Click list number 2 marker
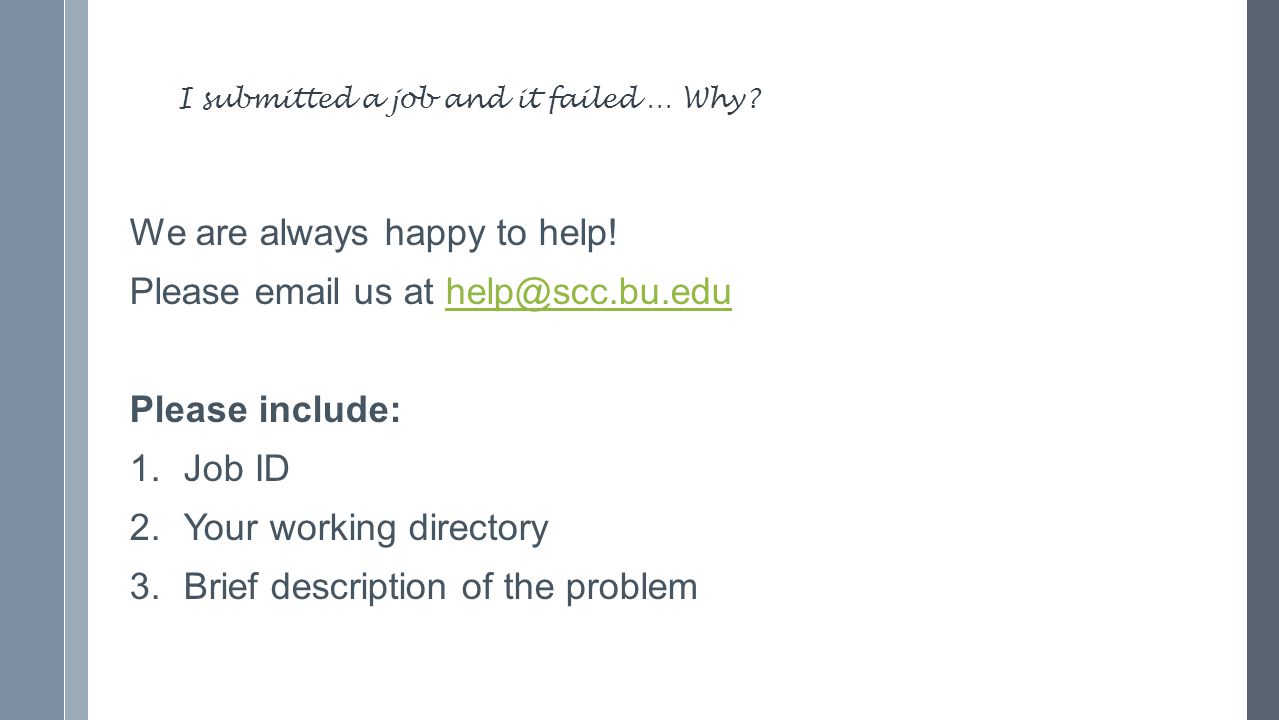The width and height of the screenshot is (1279, 720). (x=143, y=527)
